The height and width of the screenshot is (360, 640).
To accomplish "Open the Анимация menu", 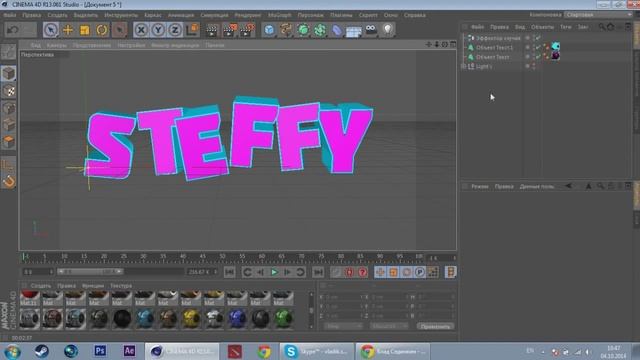I will (x=181, y=15).
